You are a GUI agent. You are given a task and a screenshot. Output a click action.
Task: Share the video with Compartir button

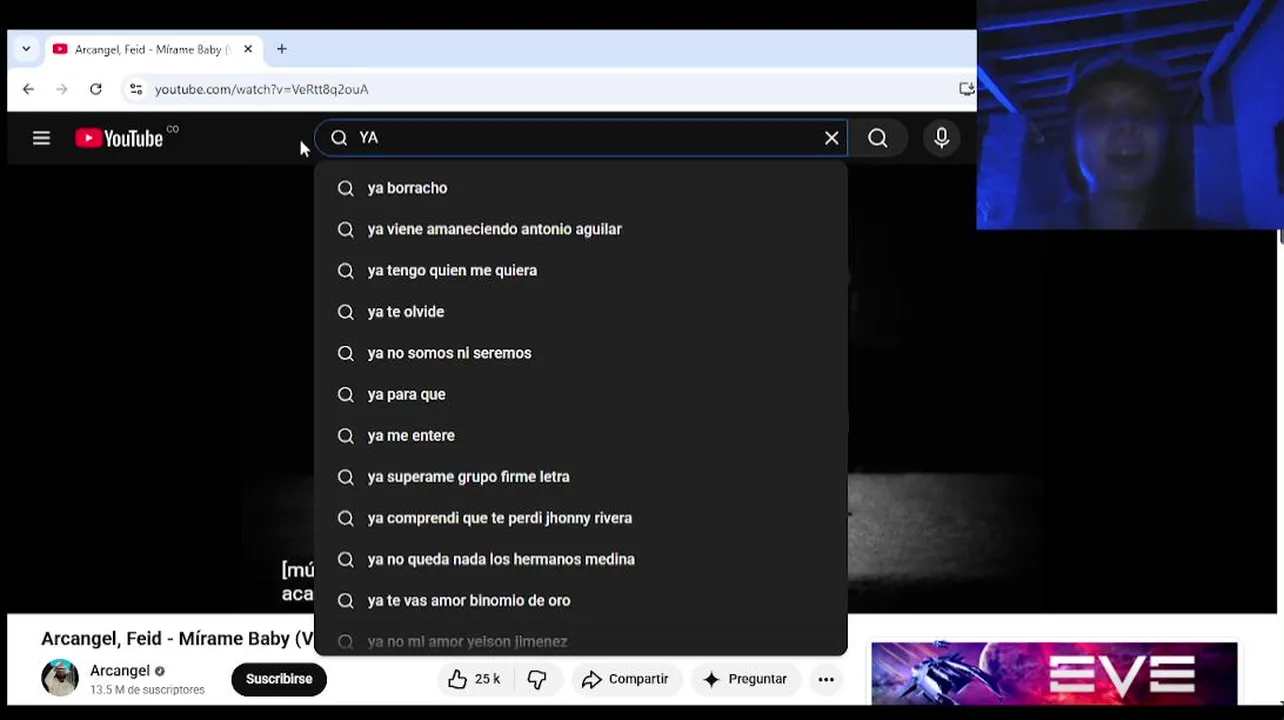pos(625,679)
